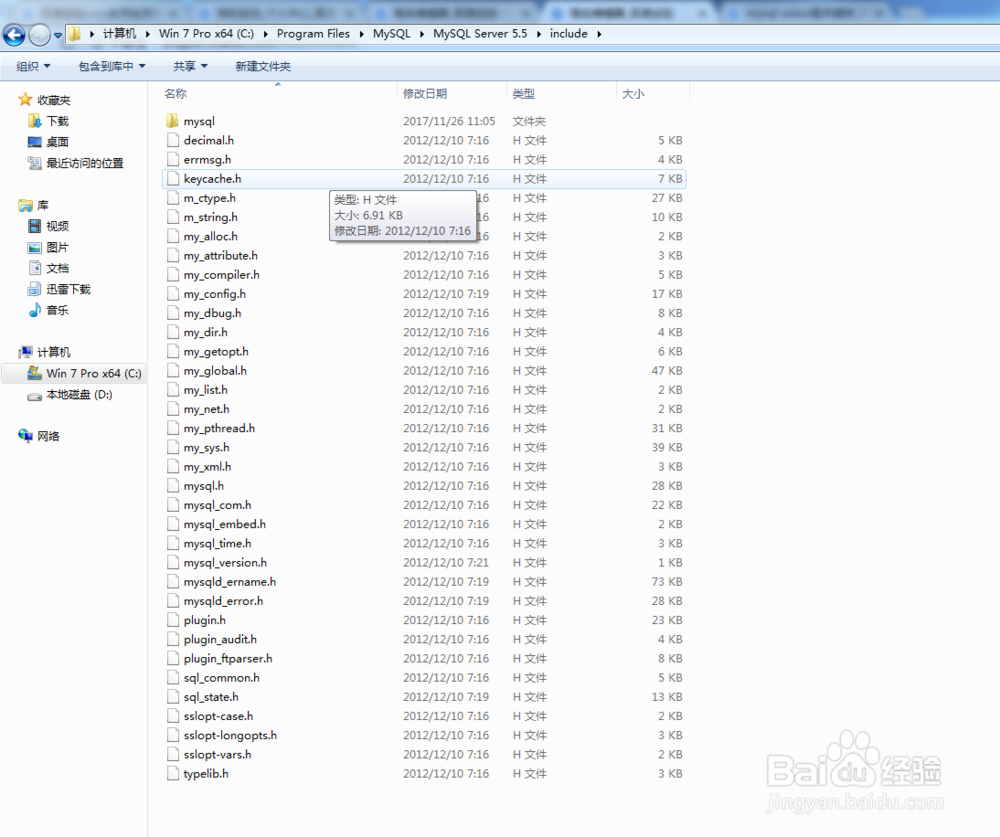Select file name my_getopt.h
Image resolution: width=1000 pixels, height=837 pixels.
pos(216,352)
